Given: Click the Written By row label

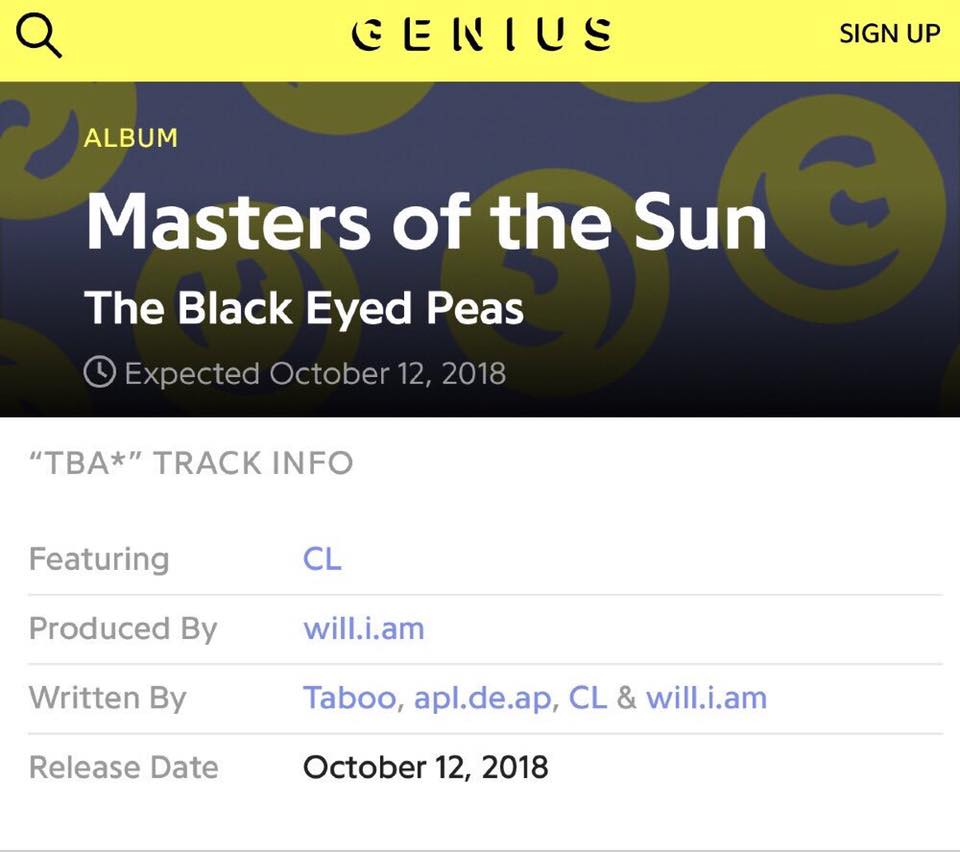Looking at the screenshot, I should 108,697.
